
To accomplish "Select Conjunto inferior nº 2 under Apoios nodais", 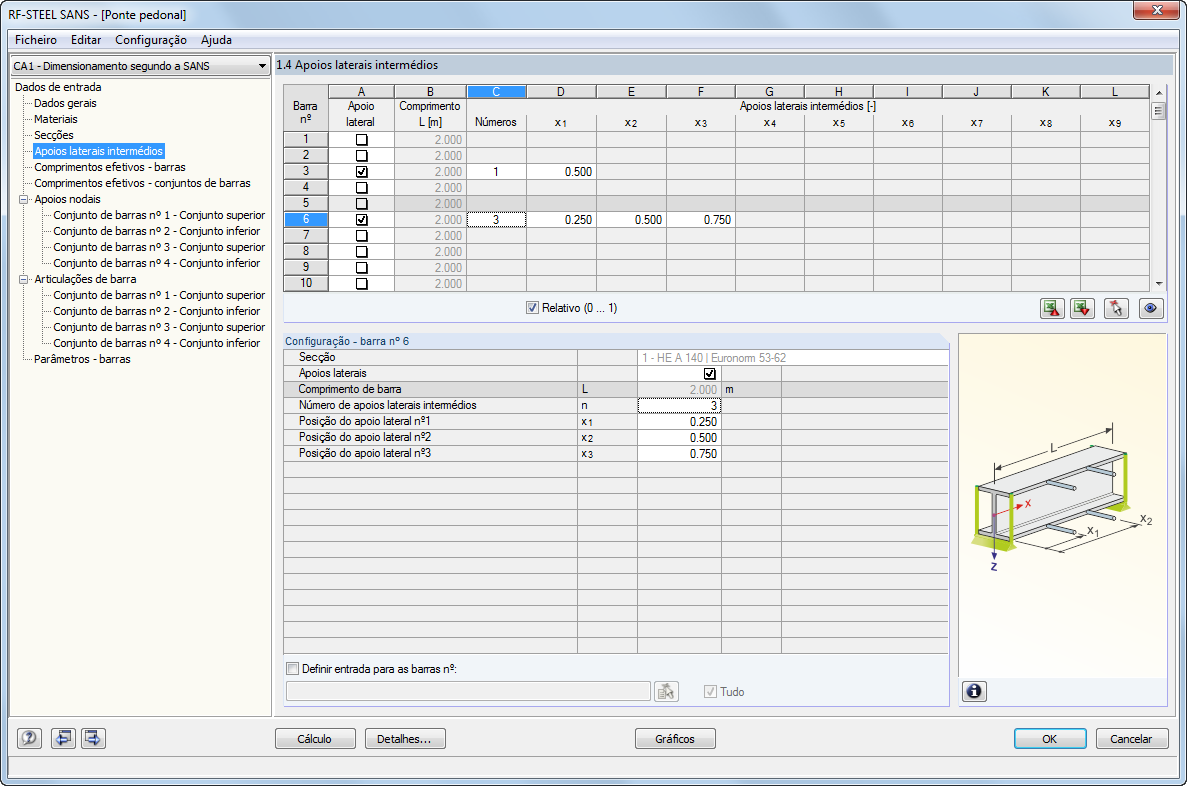I will point(156,231).
